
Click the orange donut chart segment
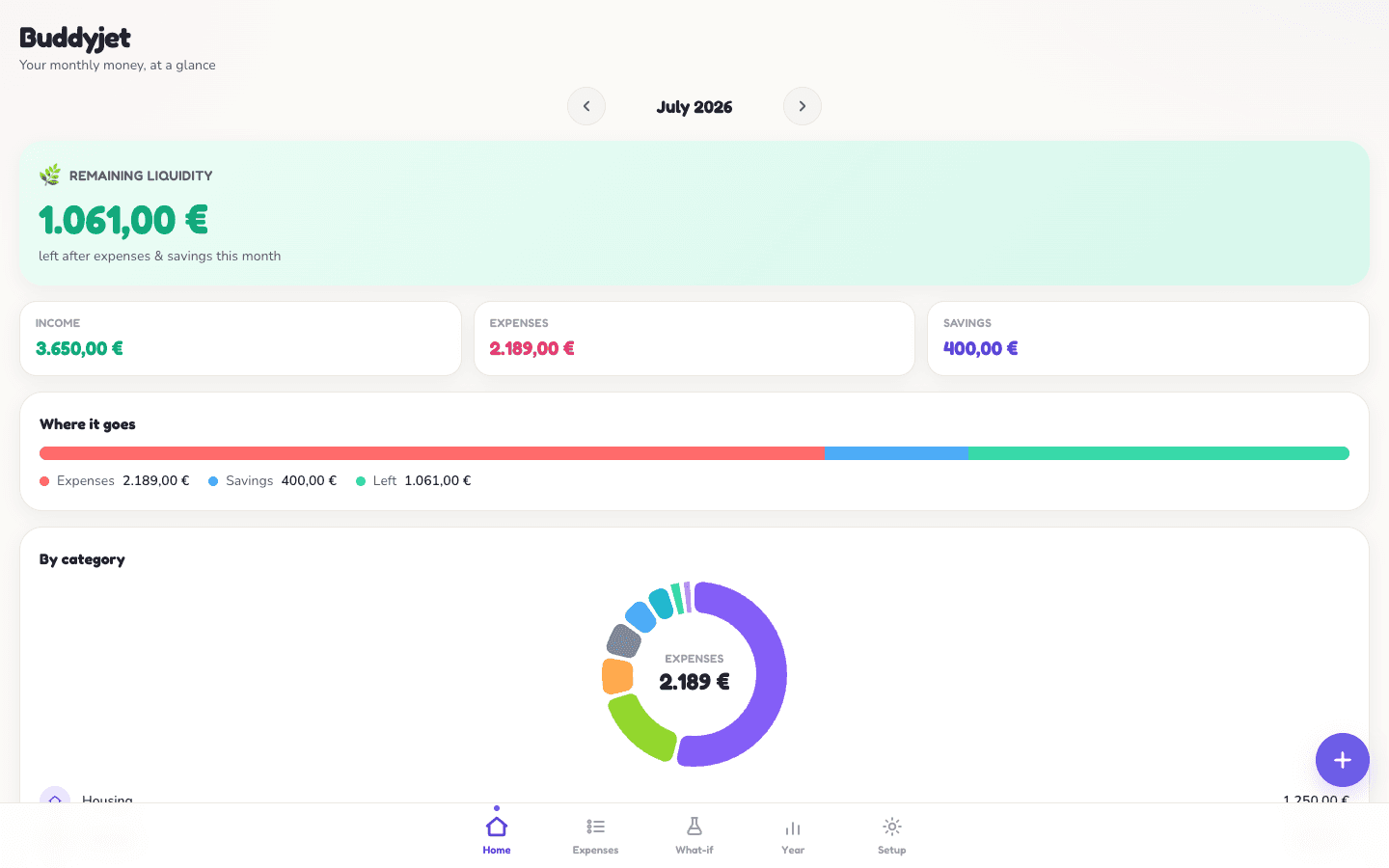(617, 676)
